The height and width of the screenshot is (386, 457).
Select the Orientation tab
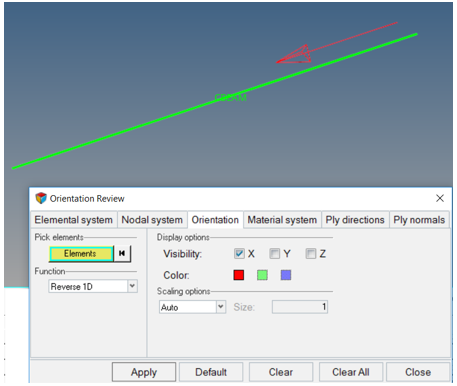coord(215,220)
